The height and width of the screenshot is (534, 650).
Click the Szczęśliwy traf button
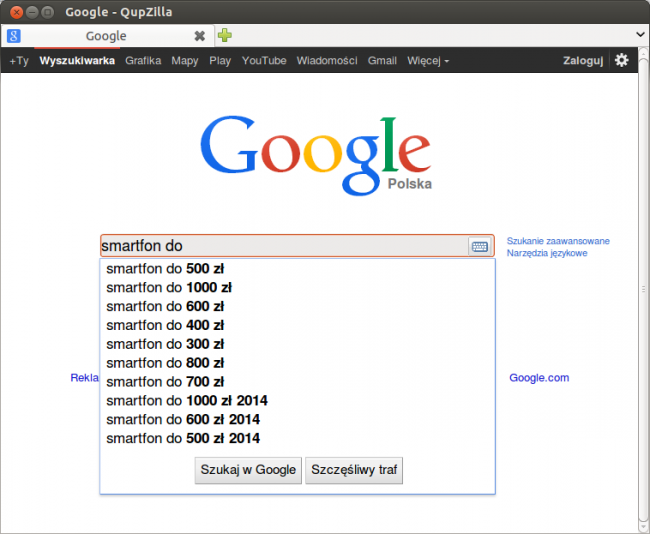point(354,470)
